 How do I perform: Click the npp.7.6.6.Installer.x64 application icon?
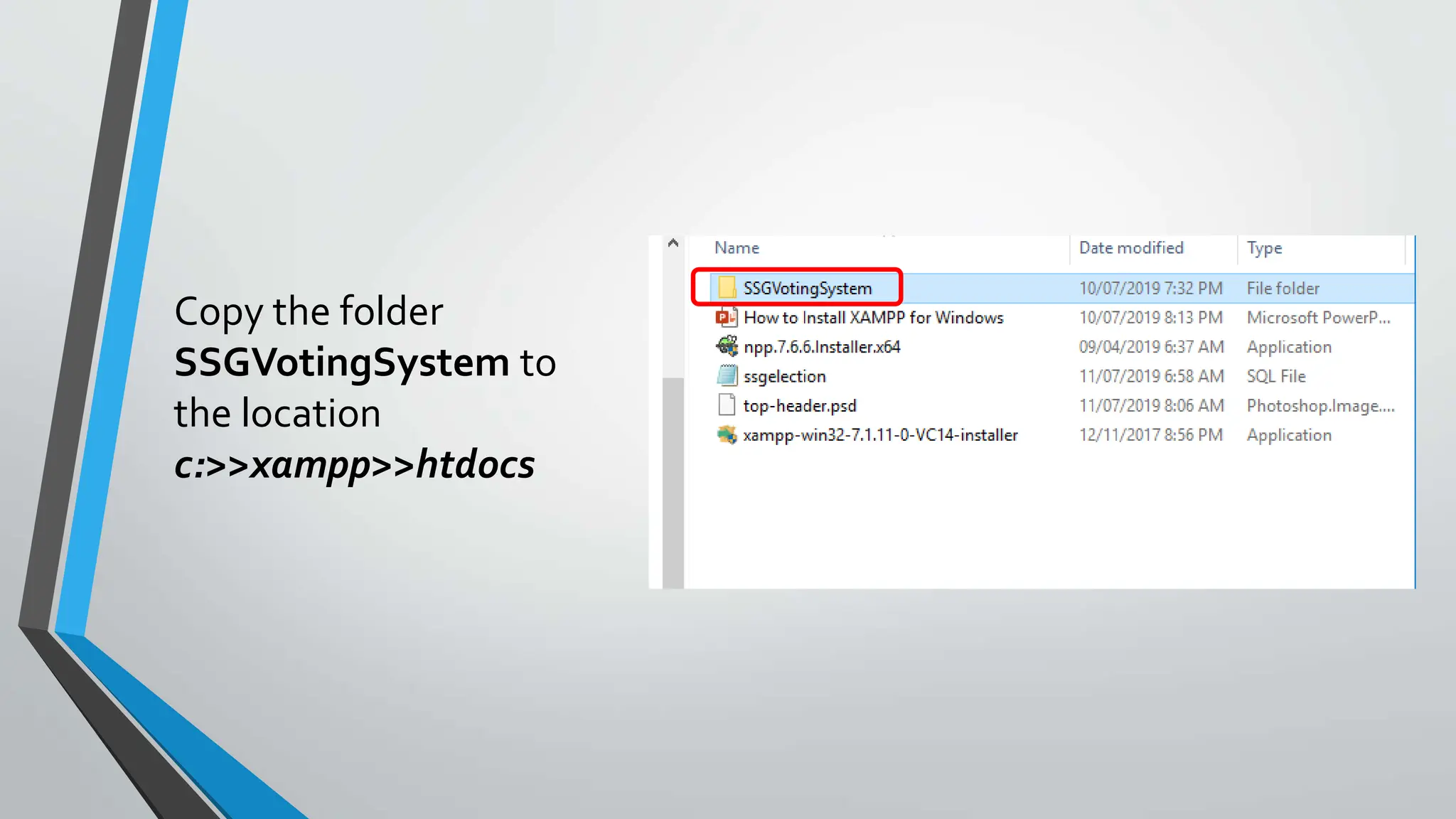click(x=727, y=346)
